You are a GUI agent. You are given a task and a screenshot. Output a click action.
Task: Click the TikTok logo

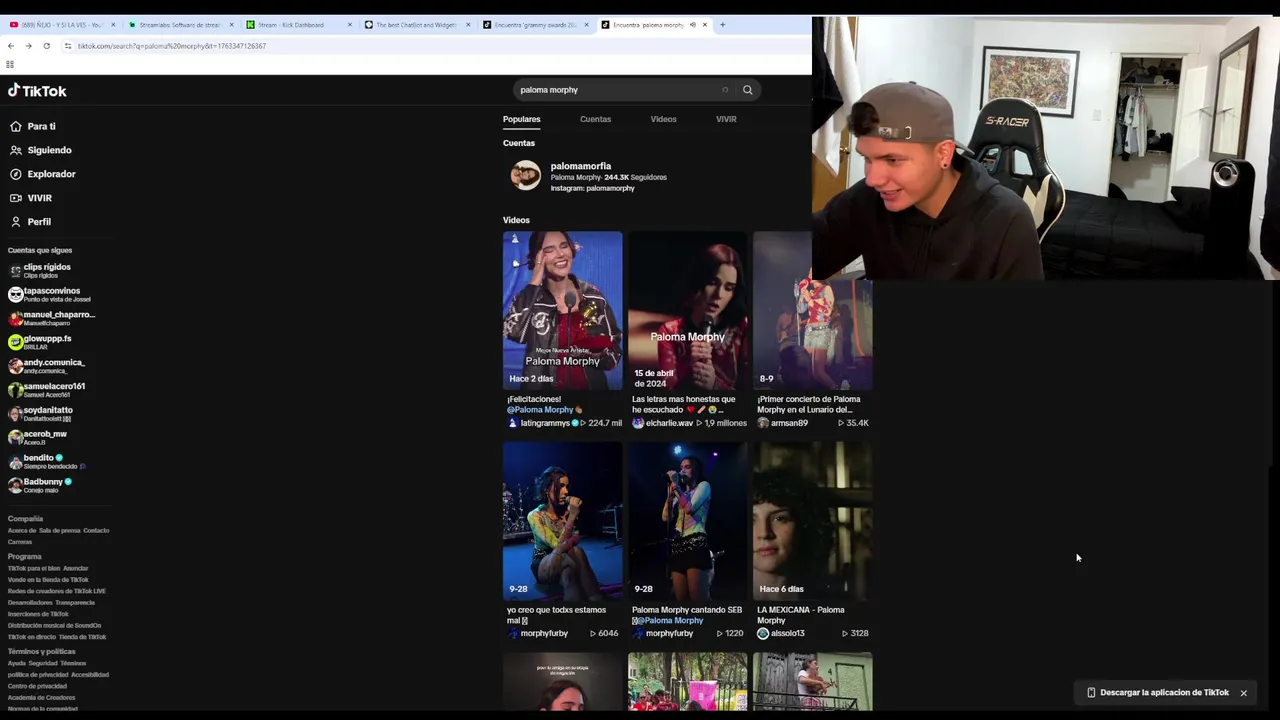tap(37, 91)
